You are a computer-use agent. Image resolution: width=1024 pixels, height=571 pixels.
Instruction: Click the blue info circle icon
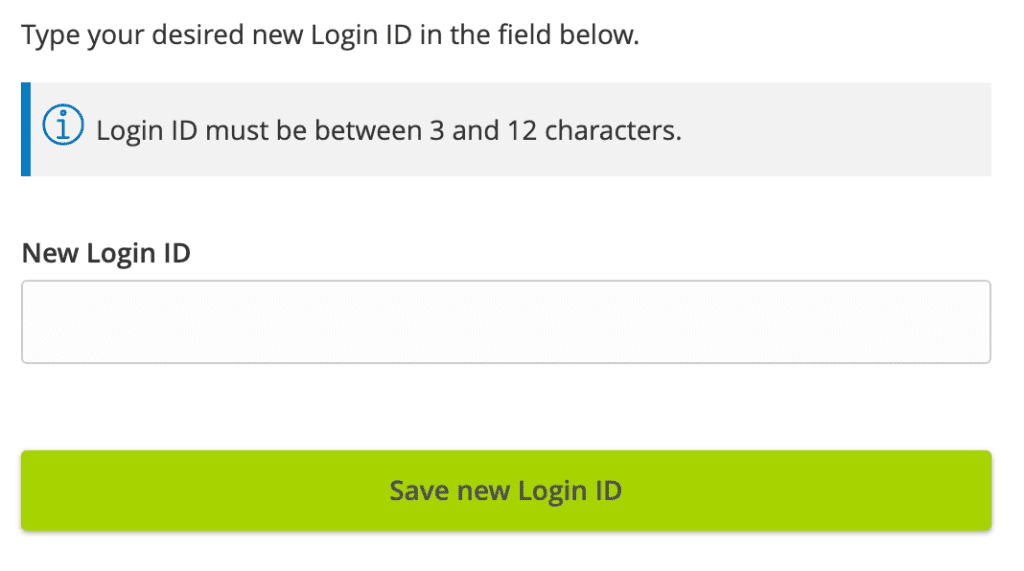pos(63,127)
